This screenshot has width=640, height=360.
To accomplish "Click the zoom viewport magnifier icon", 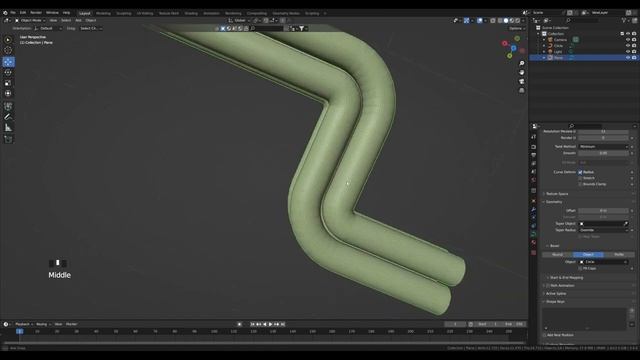I will [x=522, y=63].
